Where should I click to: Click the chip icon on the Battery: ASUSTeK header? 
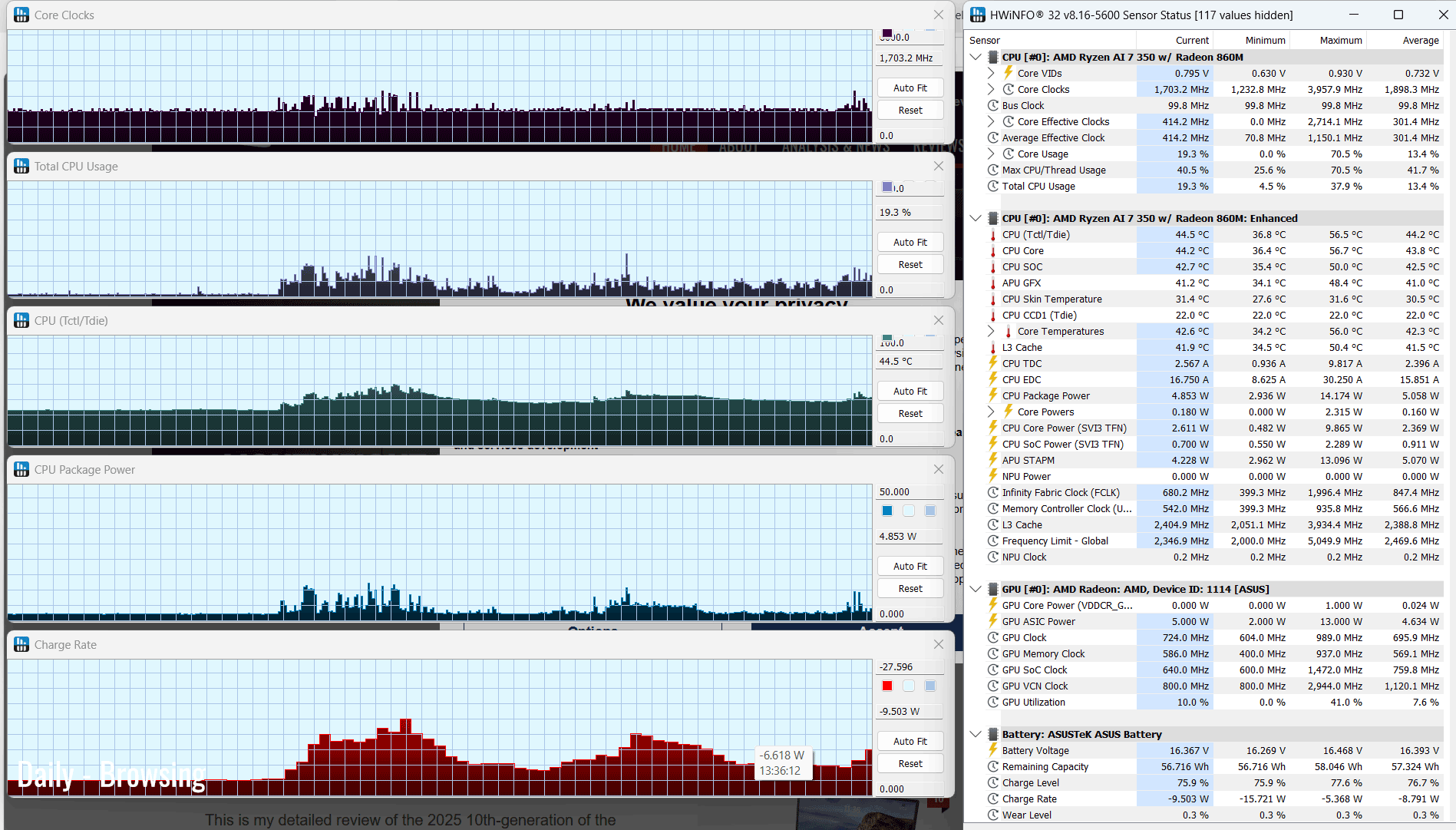coord(993,734)
